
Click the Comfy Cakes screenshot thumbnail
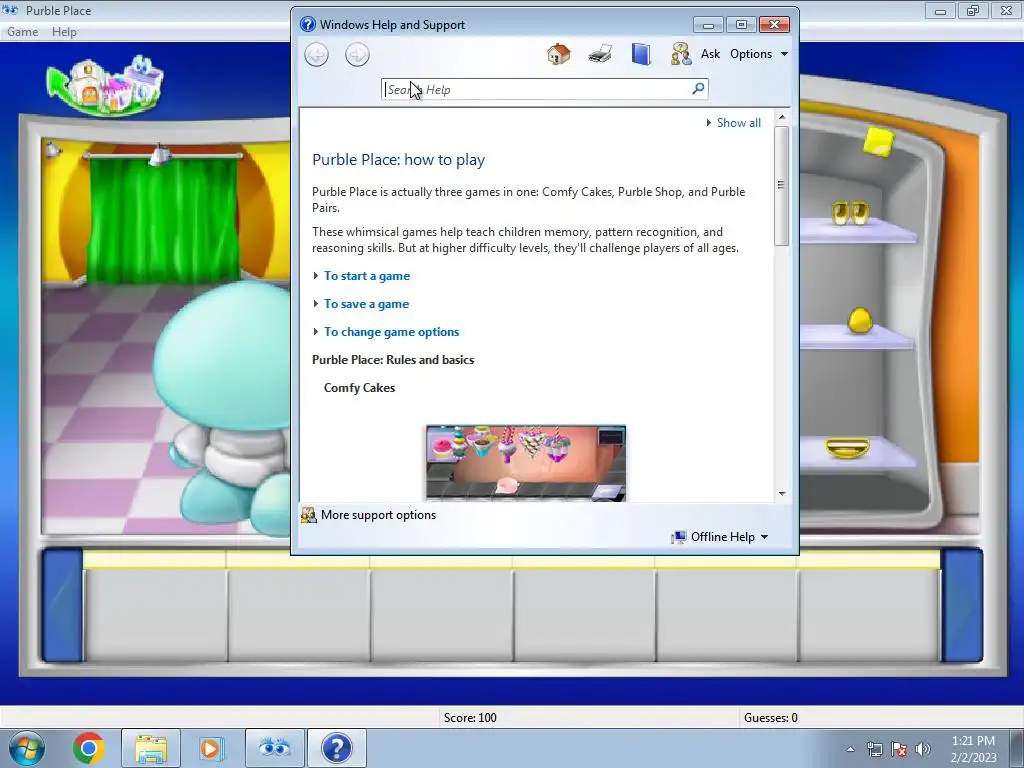click(526, 463)
